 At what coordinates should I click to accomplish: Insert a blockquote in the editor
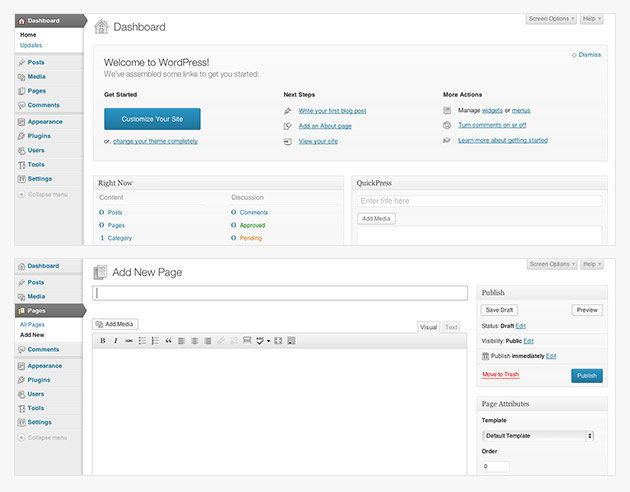168,341
